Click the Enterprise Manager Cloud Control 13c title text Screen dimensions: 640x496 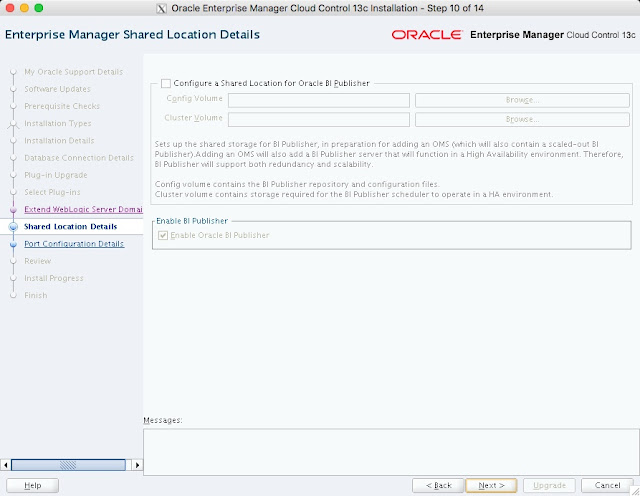pos(553,35)
